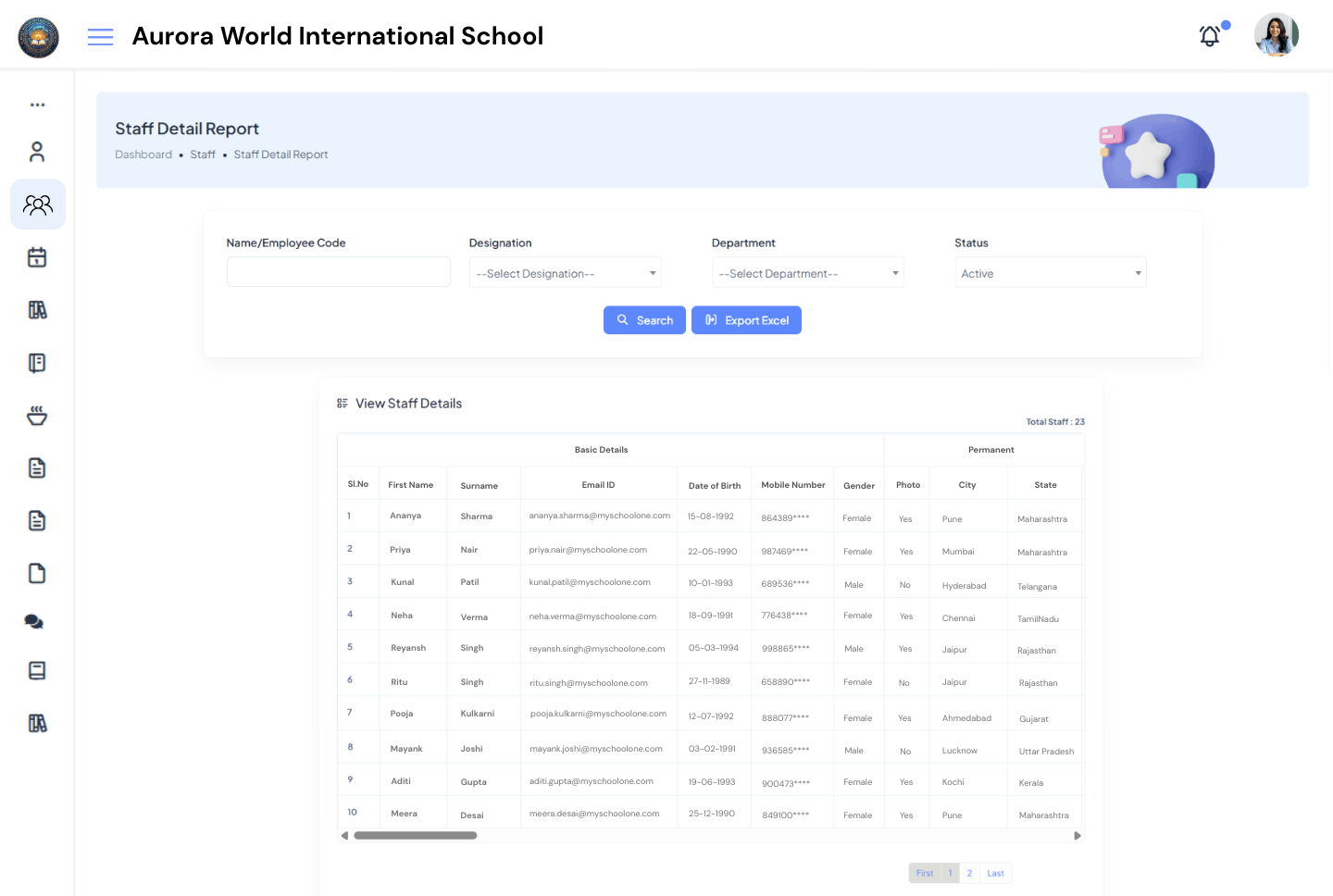
Task: Click the Export Excel button
Action: coord(746,320)
